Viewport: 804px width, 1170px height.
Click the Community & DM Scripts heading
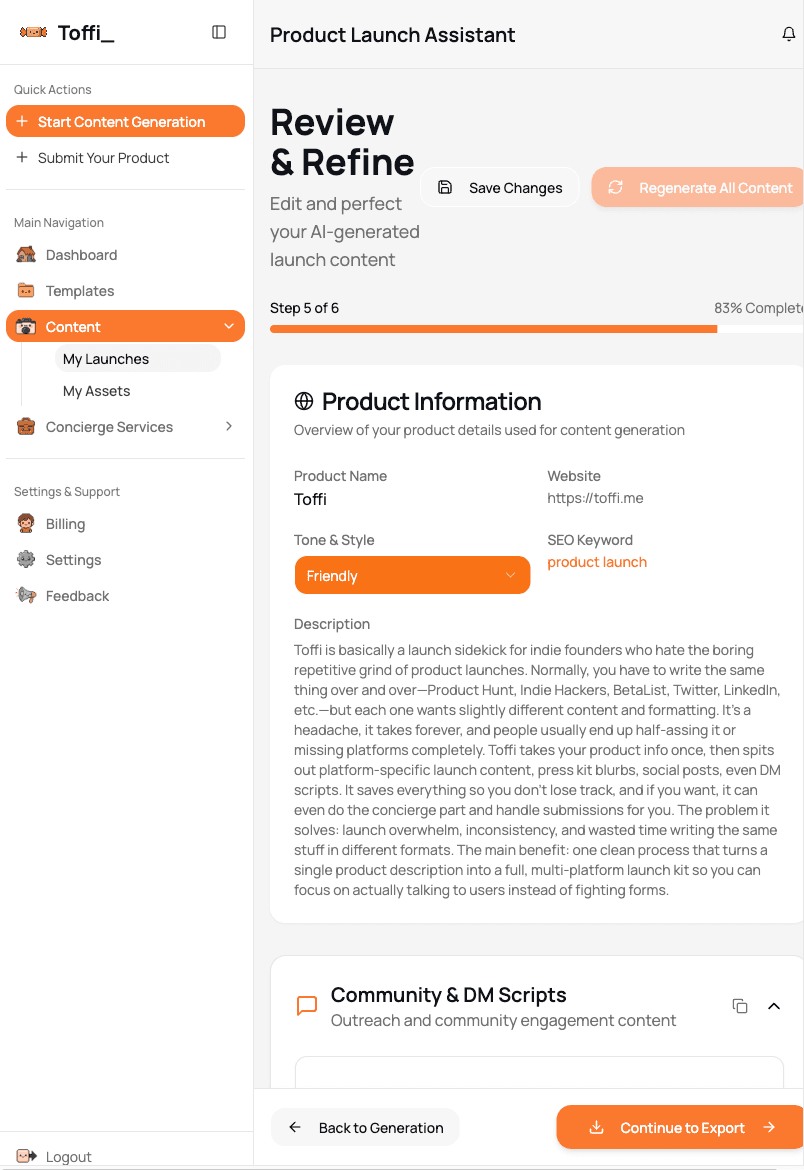tap(448, 994)
